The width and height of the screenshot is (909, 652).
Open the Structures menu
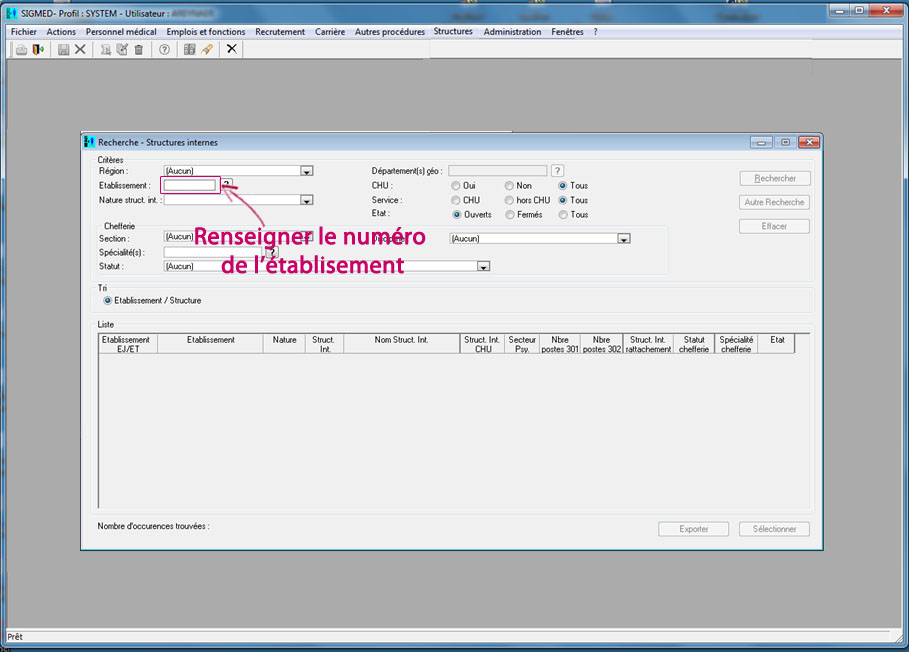pyautogui.click(x=453, y=31)
